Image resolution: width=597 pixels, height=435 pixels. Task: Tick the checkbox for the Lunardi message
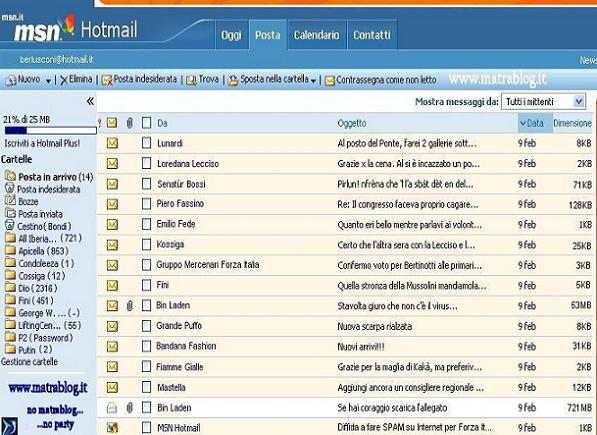coord(146,143)
